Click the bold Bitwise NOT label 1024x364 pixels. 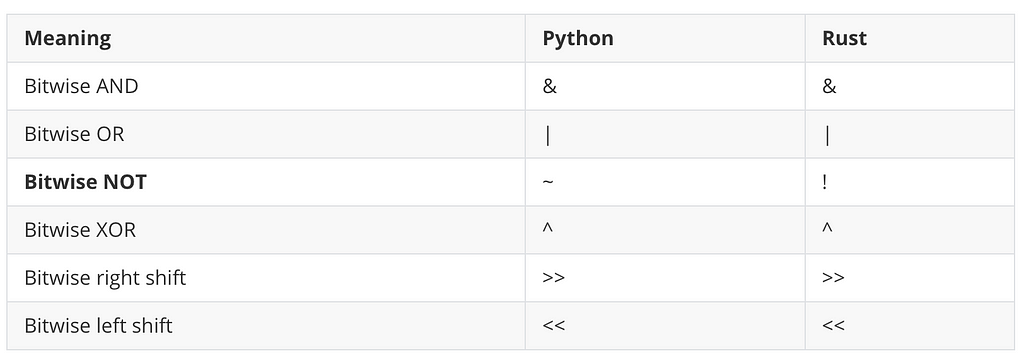coord(86,182)
